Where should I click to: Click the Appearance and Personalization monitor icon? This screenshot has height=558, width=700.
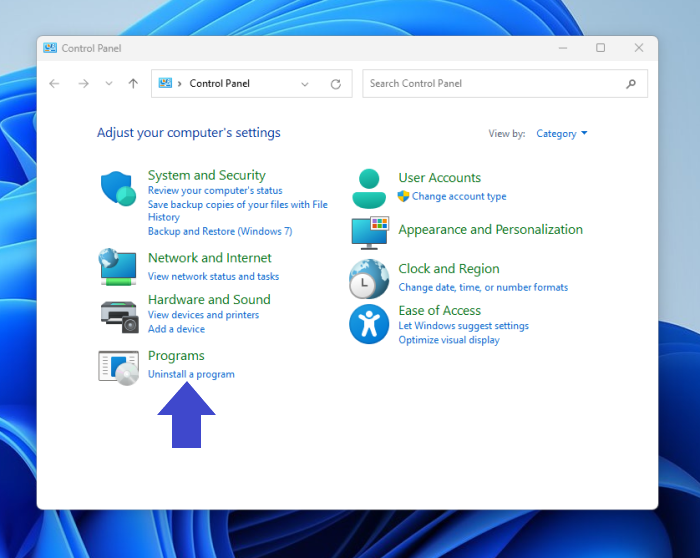click(x=370, y=233)
